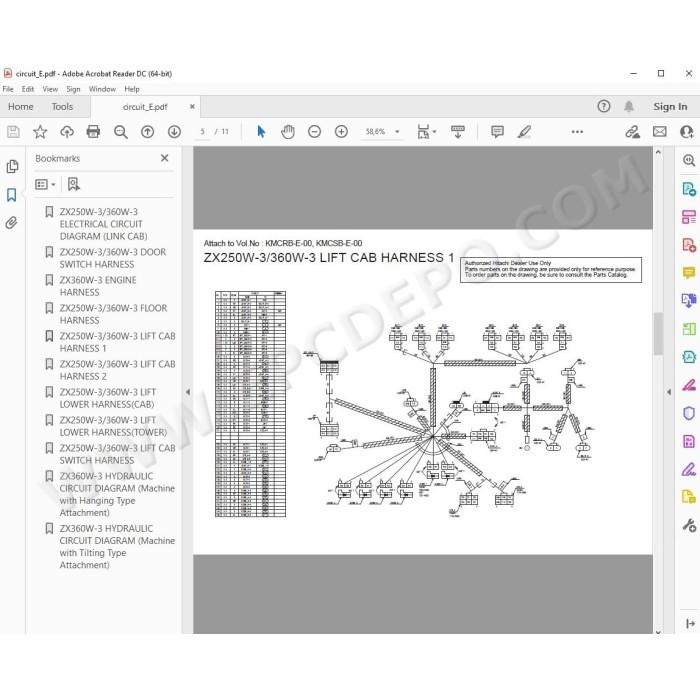Select the highlighter pen tool
The image size is (700, 700).
tap(525, 132)
